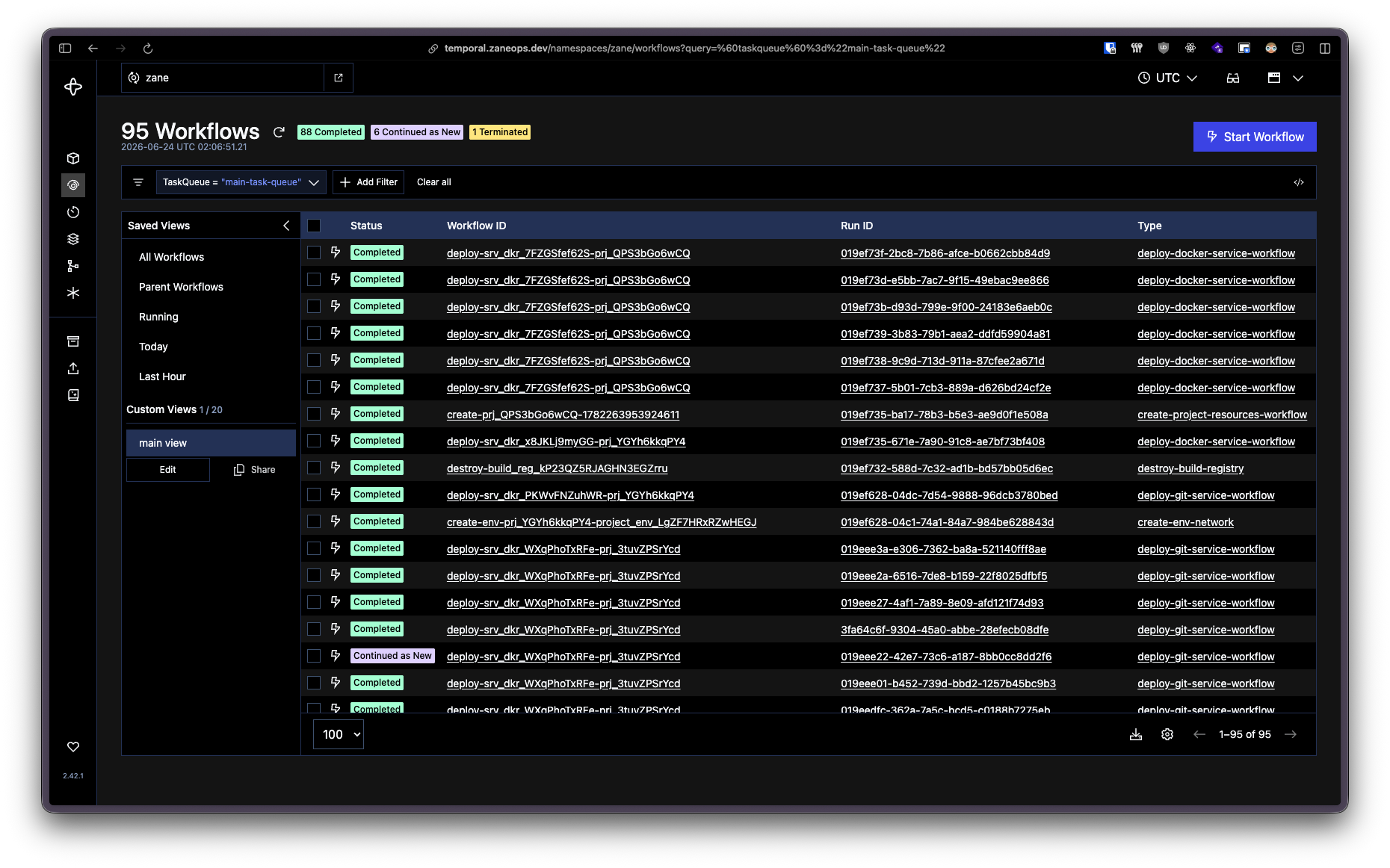This screenshot has width=1390, height=868.
Task: Open run ID 3fa64c6f-9304-45a0 link
Action: (944, 630)
